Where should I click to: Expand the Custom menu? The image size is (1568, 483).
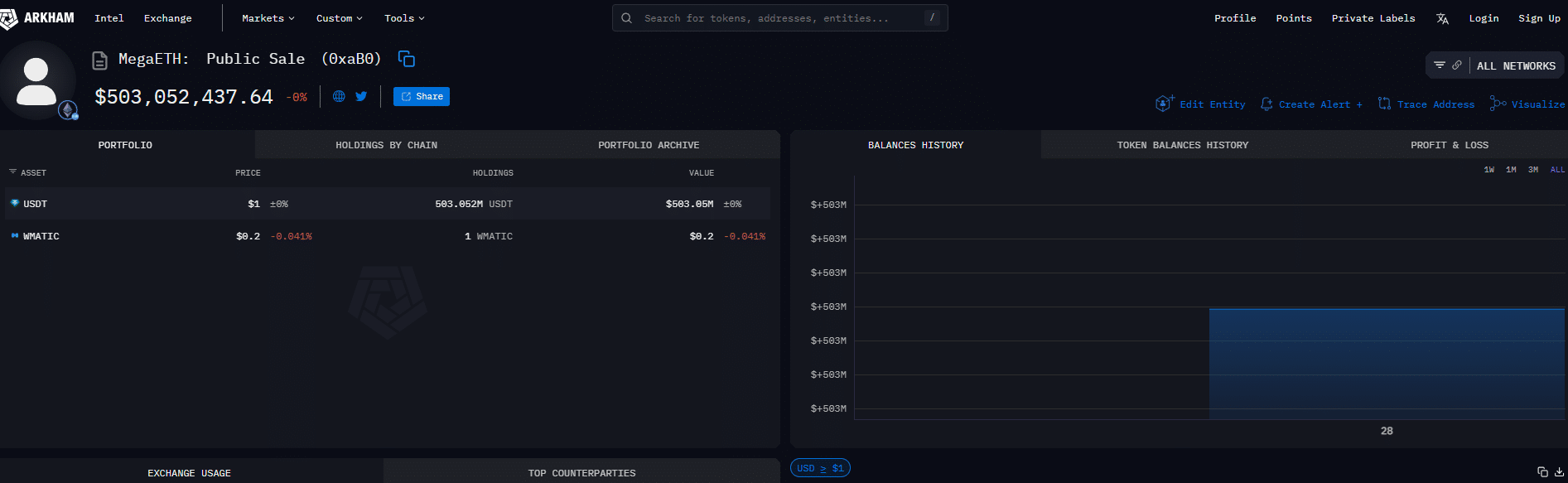[339, 18]
